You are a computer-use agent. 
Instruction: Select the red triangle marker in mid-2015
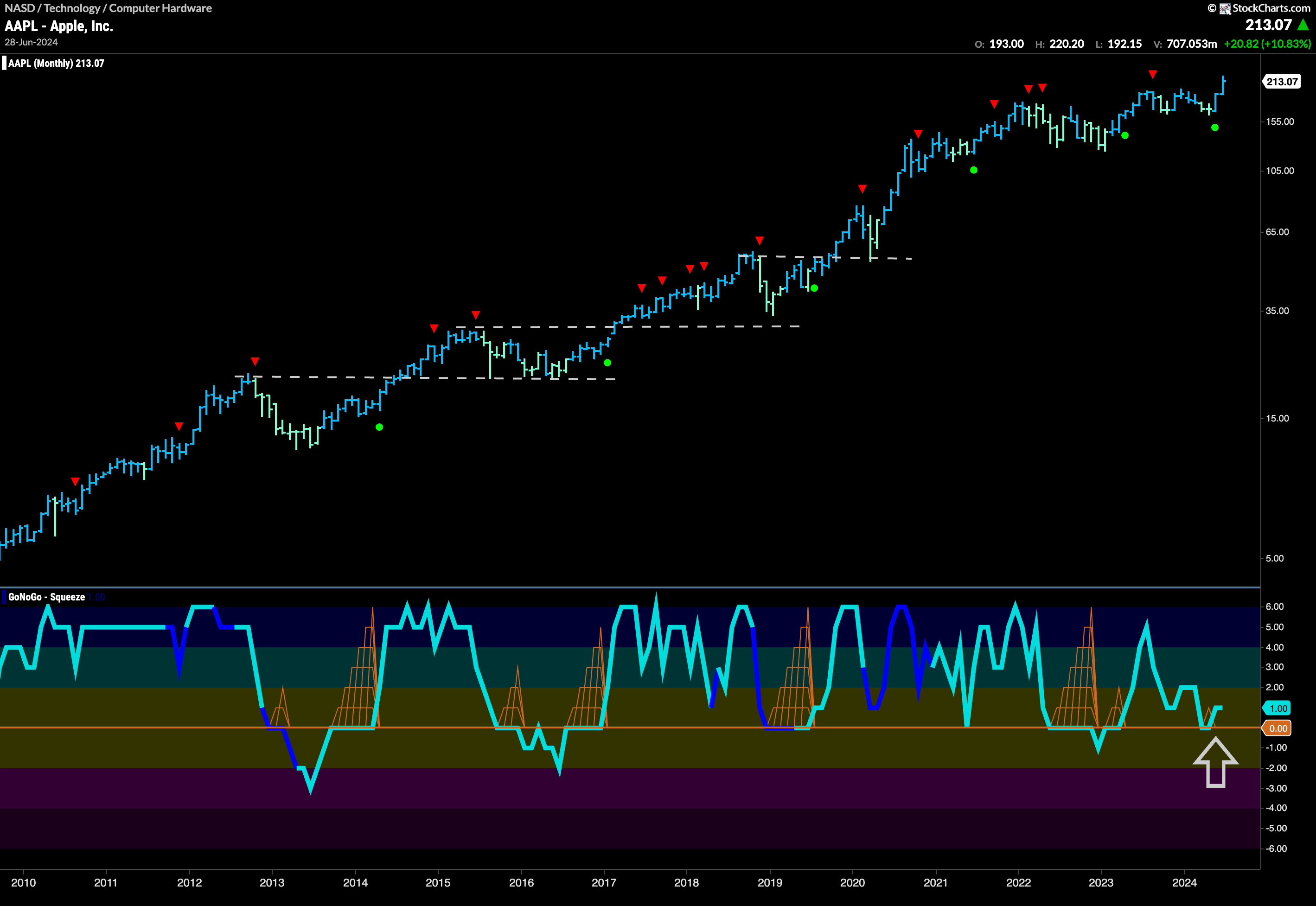click(x=476, y=314)
